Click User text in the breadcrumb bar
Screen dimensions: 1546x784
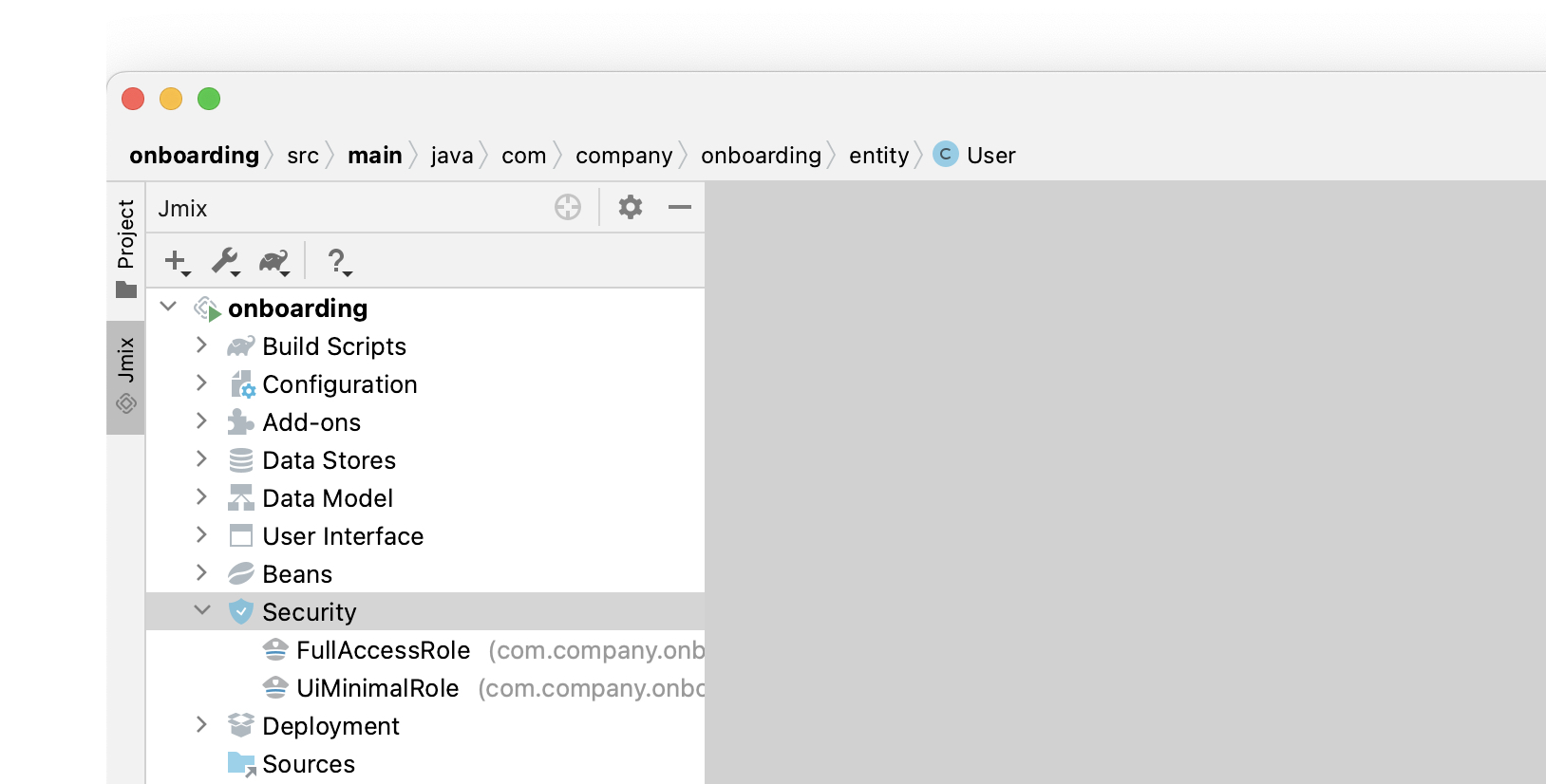[991, 156]
